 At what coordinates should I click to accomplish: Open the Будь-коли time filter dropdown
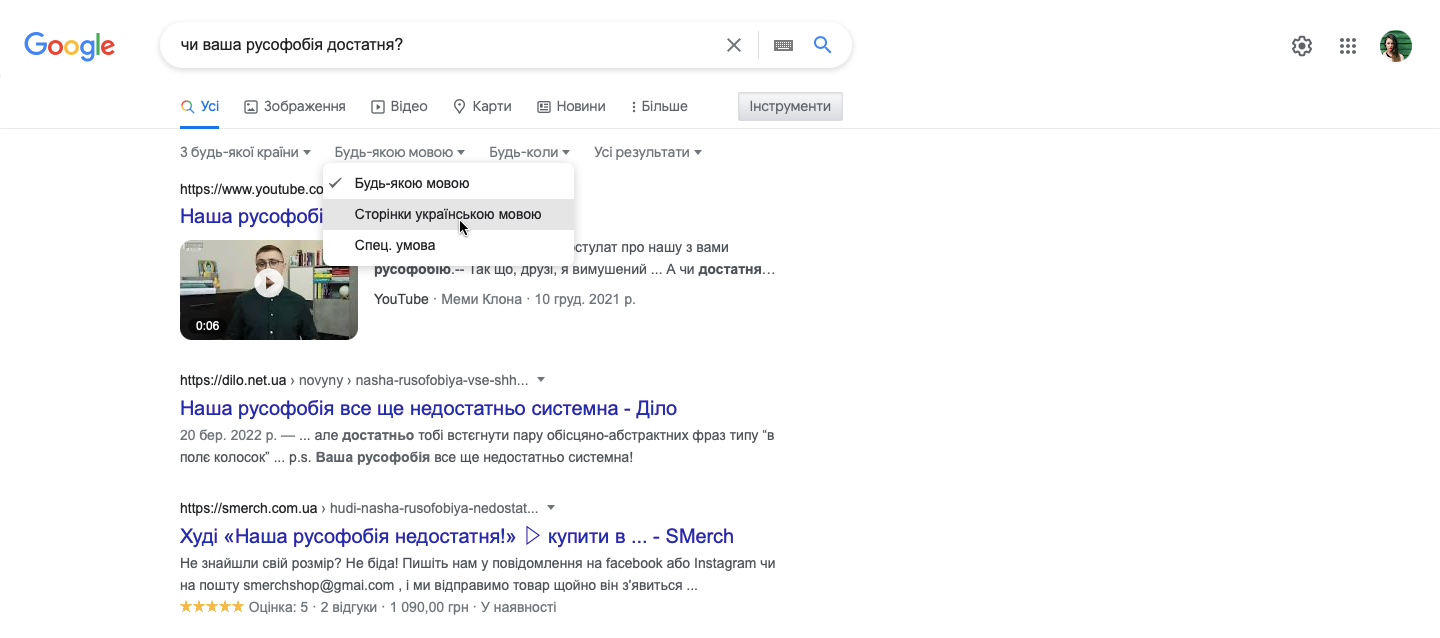click(529, 151)
